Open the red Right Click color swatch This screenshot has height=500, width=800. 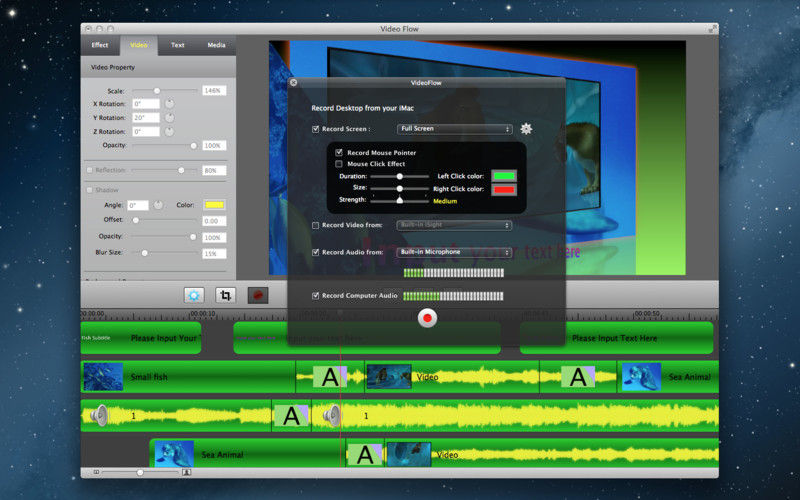pyautogui.click(x=504, y=190)
